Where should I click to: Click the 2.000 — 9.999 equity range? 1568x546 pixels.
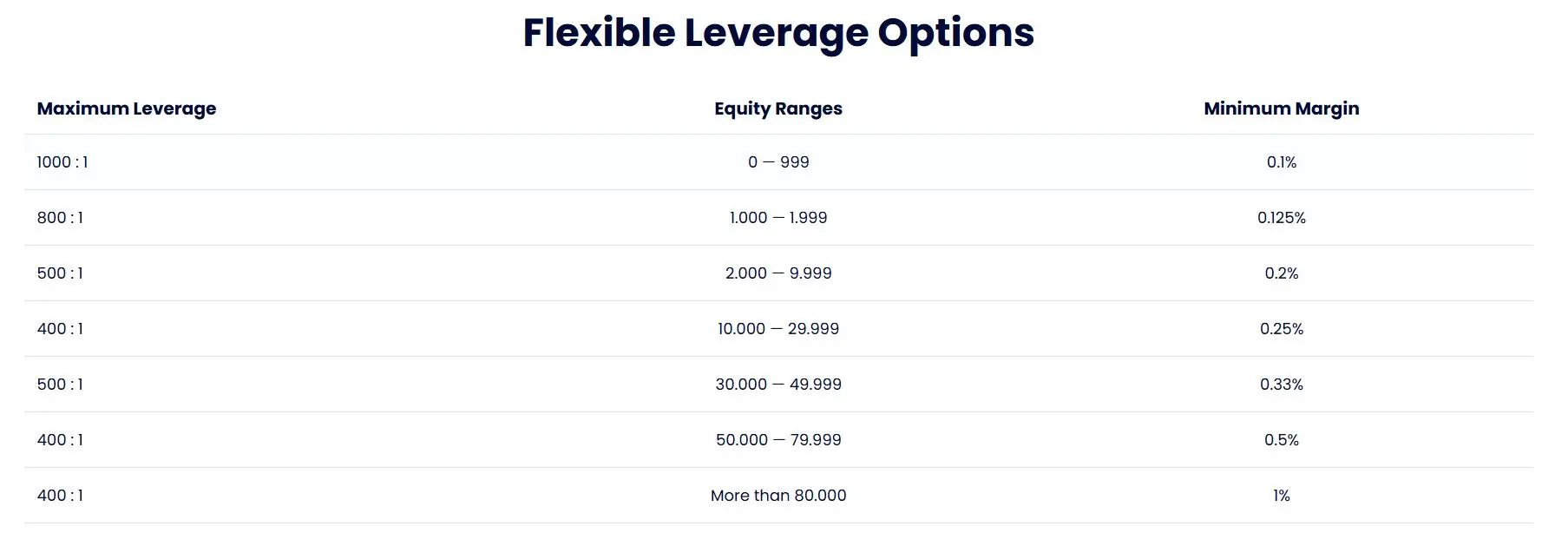[x=778, y=273]
